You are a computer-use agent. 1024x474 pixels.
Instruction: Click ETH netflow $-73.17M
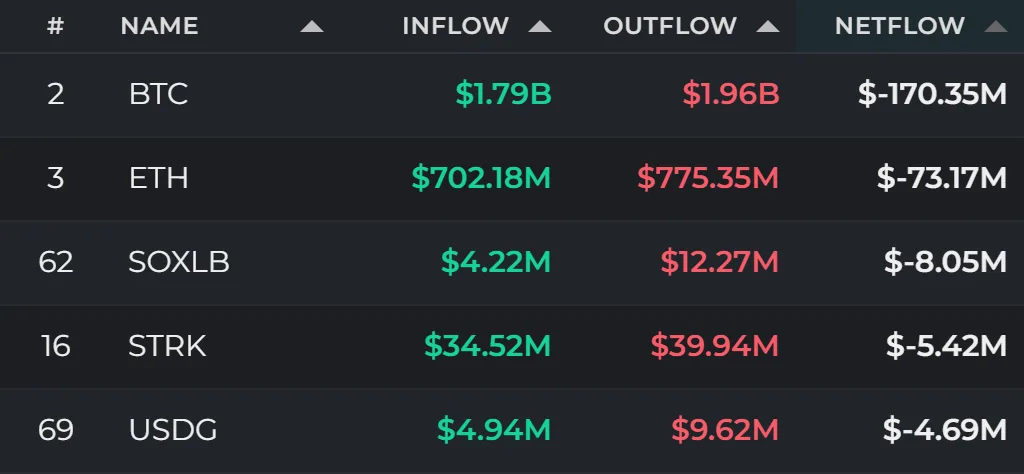pos(942,178)
